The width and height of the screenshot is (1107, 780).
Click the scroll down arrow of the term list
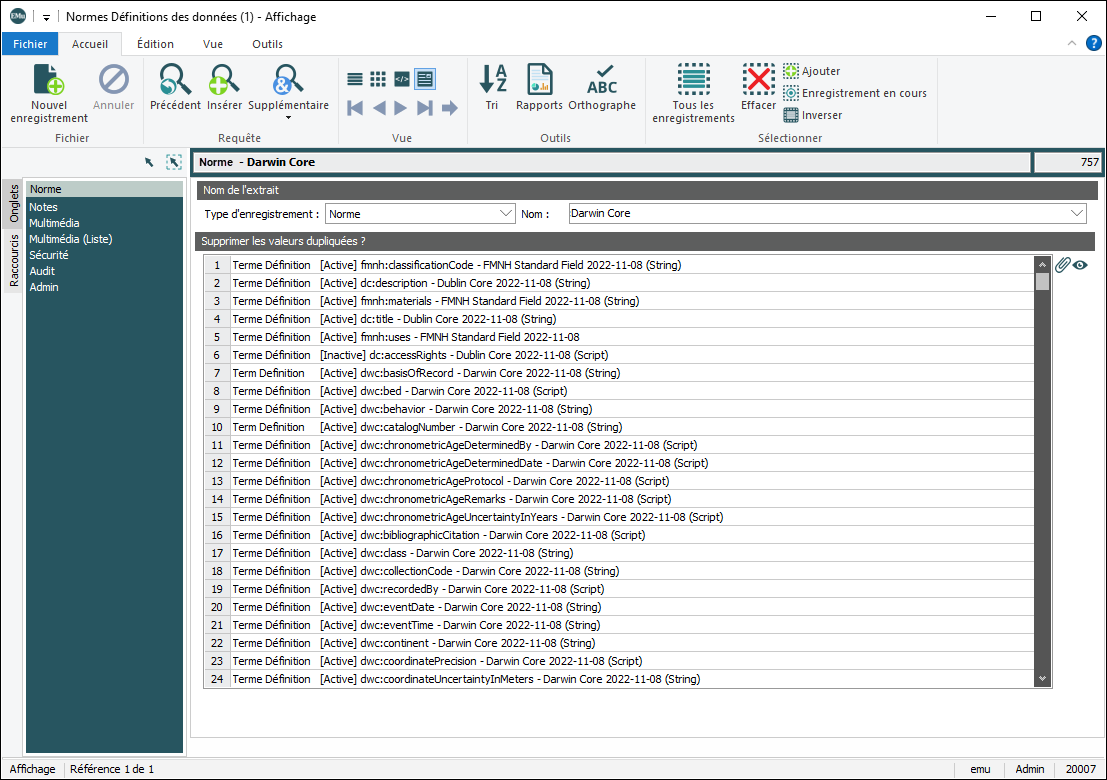tap(1043, 679)
